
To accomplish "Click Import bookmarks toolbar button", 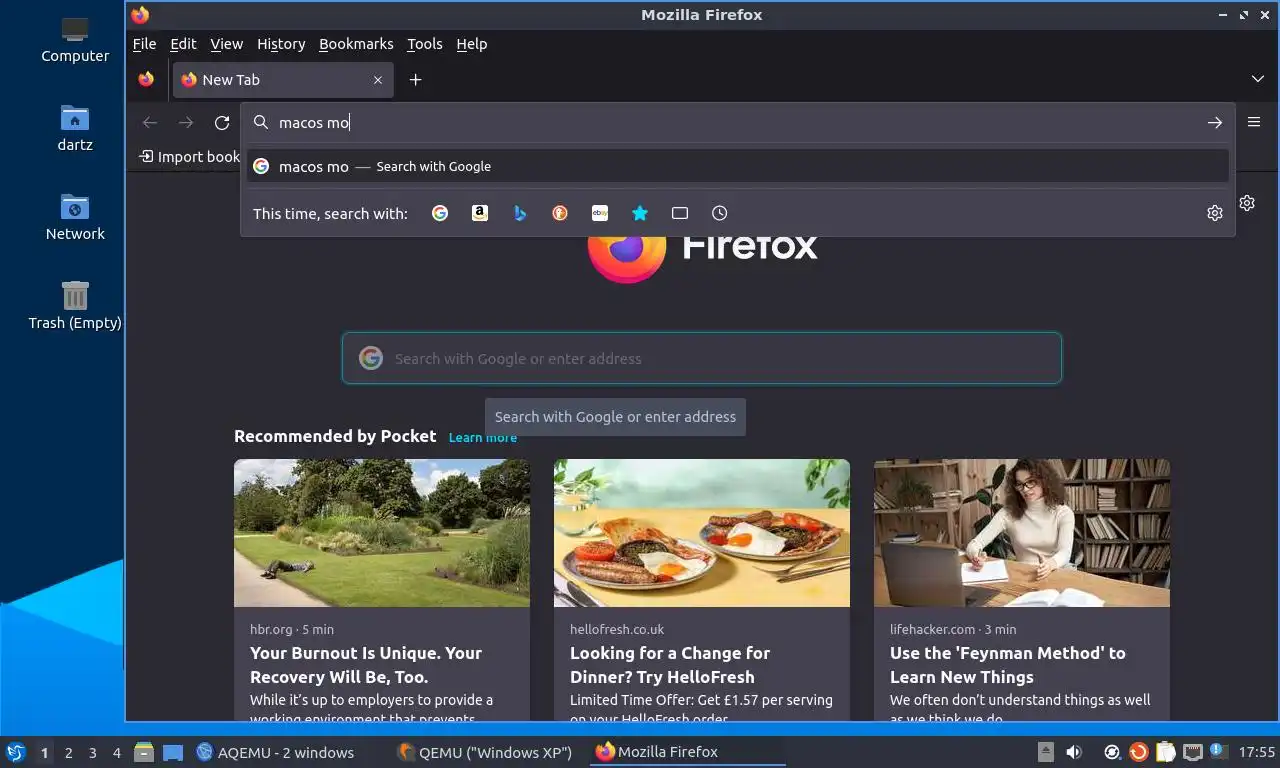I will 190,157.
